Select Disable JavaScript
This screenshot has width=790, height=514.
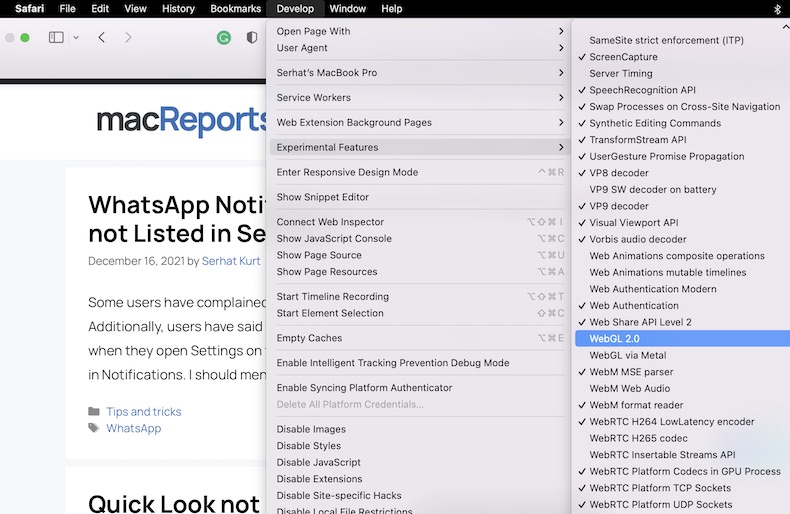420,463
